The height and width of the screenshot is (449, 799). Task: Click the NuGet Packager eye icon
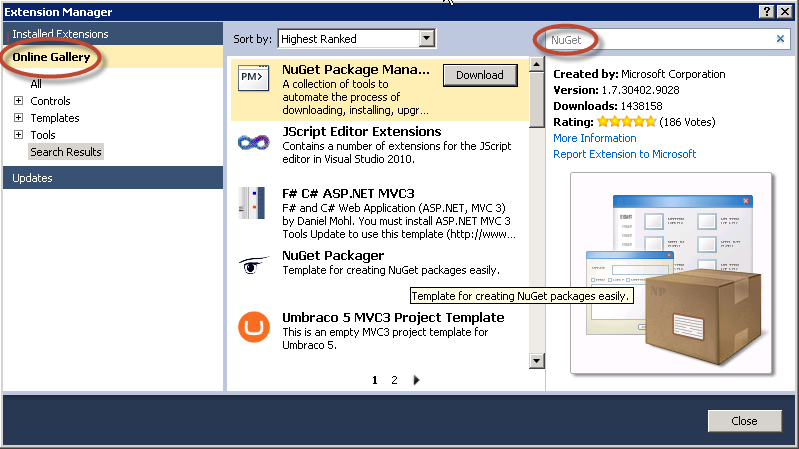253,265
